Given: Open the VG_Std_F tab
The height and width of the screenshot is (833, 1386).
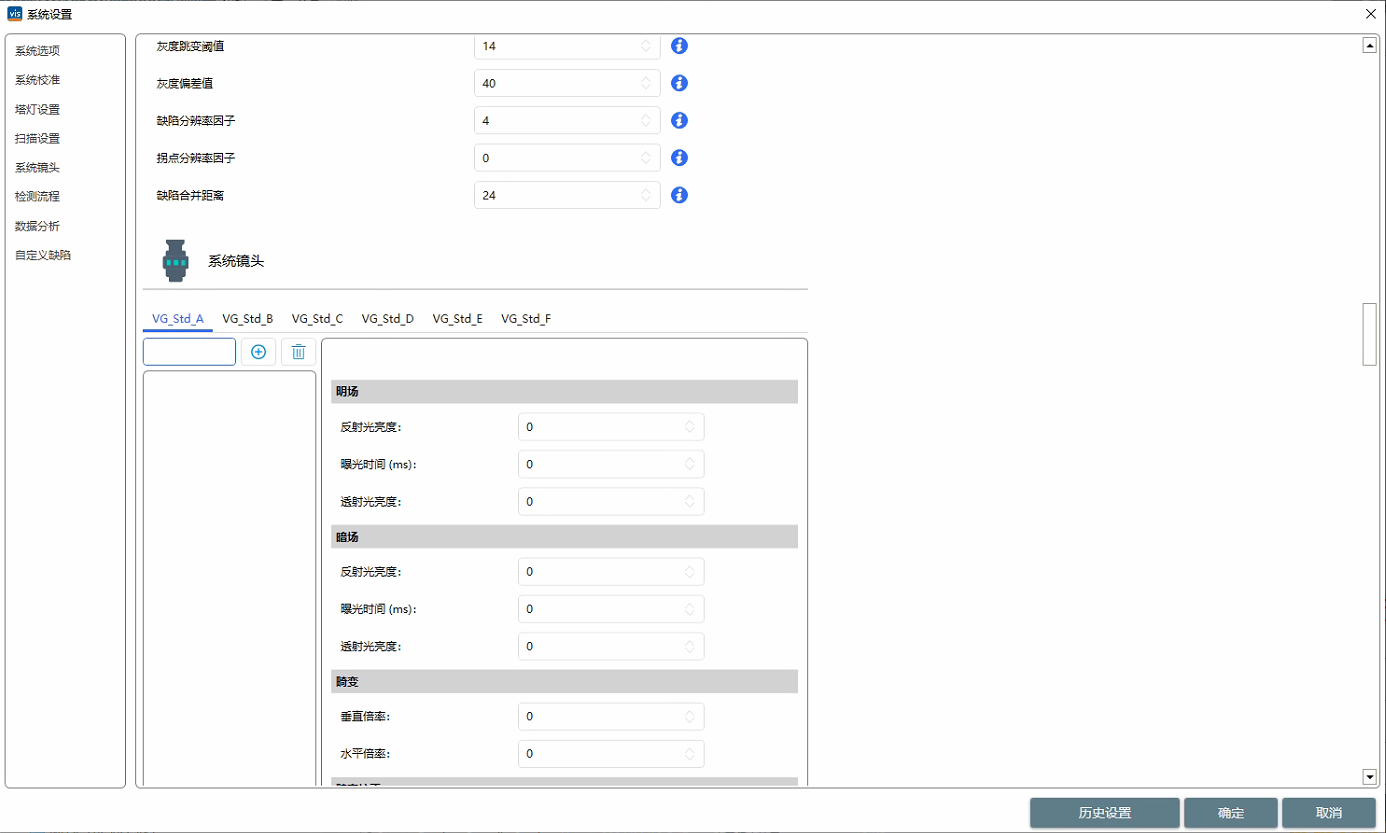Looking at the screenshot, I should click(526, 319).
